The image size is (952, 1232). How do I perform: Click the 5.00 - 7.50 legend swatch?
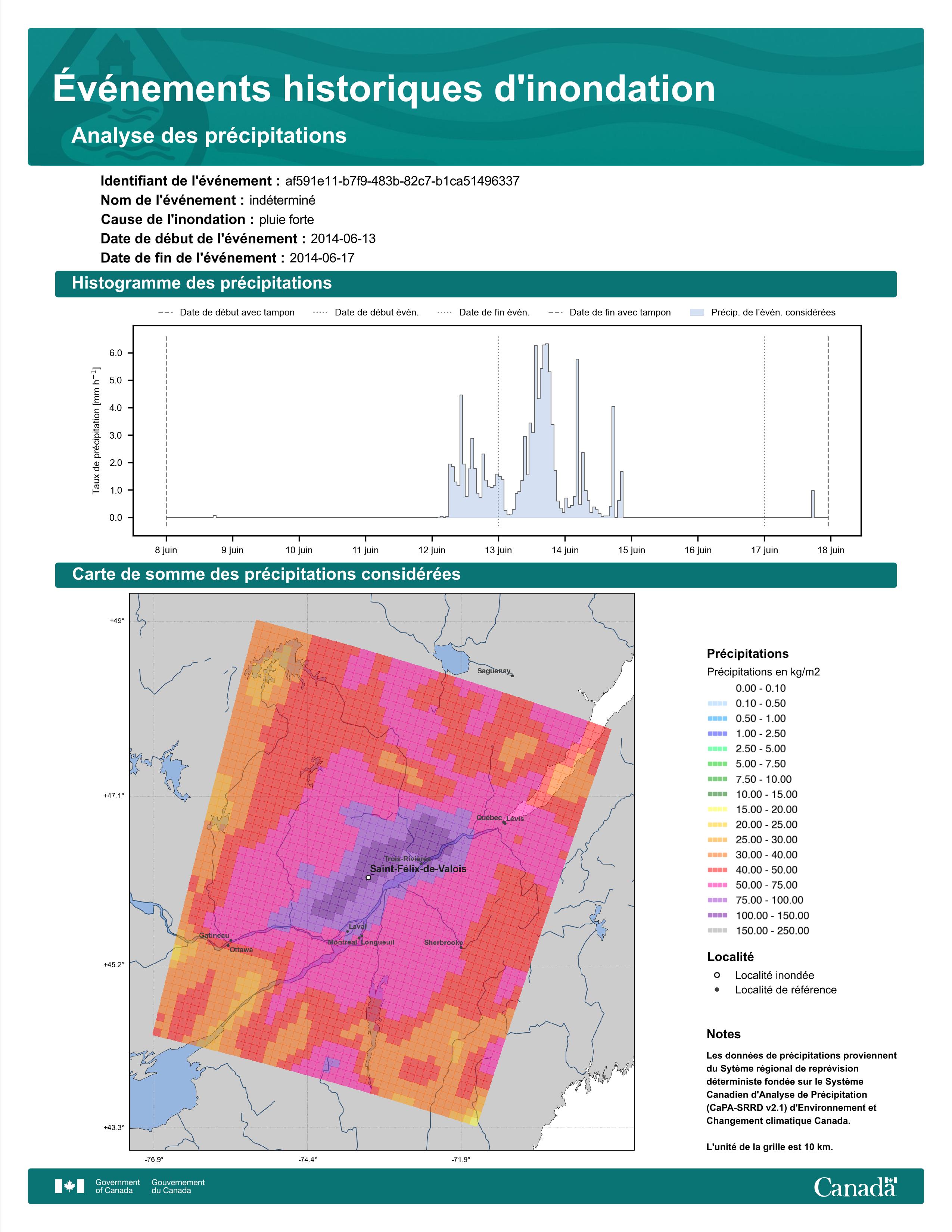coord(718,764)
